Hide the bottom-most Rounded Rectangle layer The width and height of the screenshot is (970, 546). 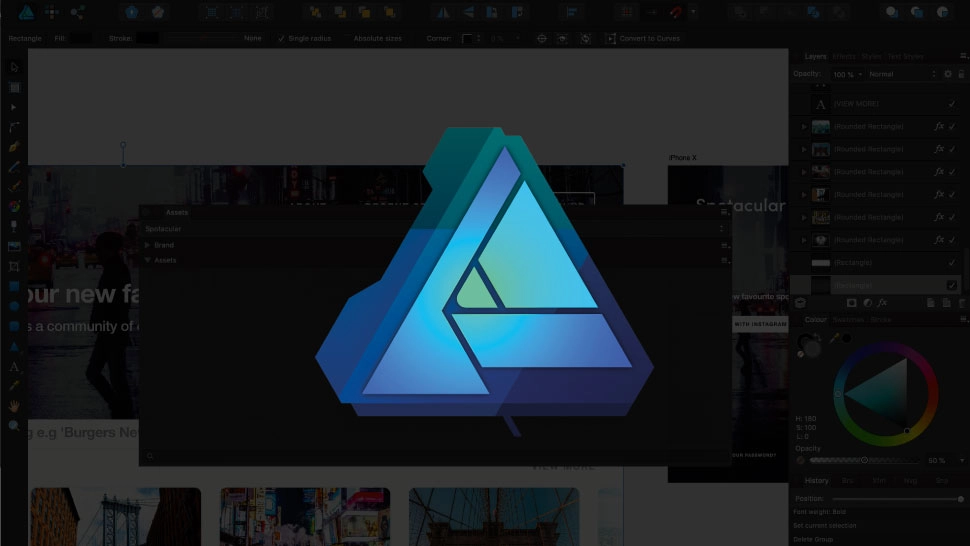952,240
